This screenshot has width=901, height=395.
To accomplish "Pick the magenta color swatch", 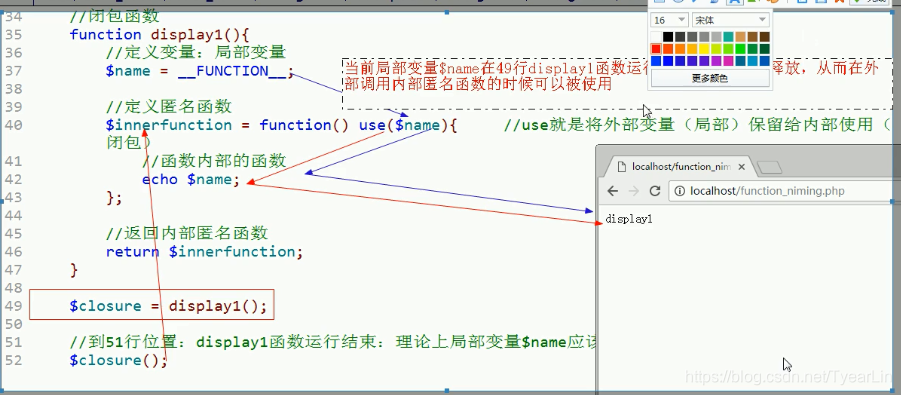I will pyautogui.click(x=729, y=61).
